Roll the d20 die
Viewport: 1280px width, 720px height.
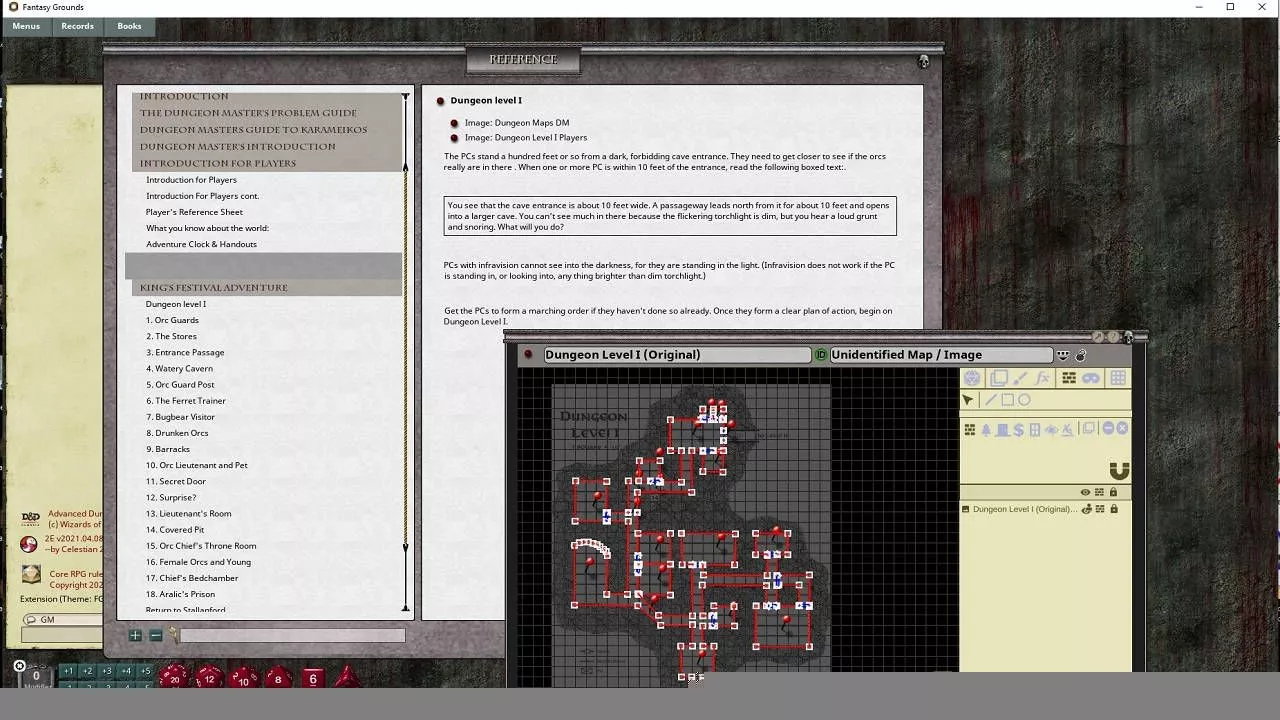coord(174,677)
